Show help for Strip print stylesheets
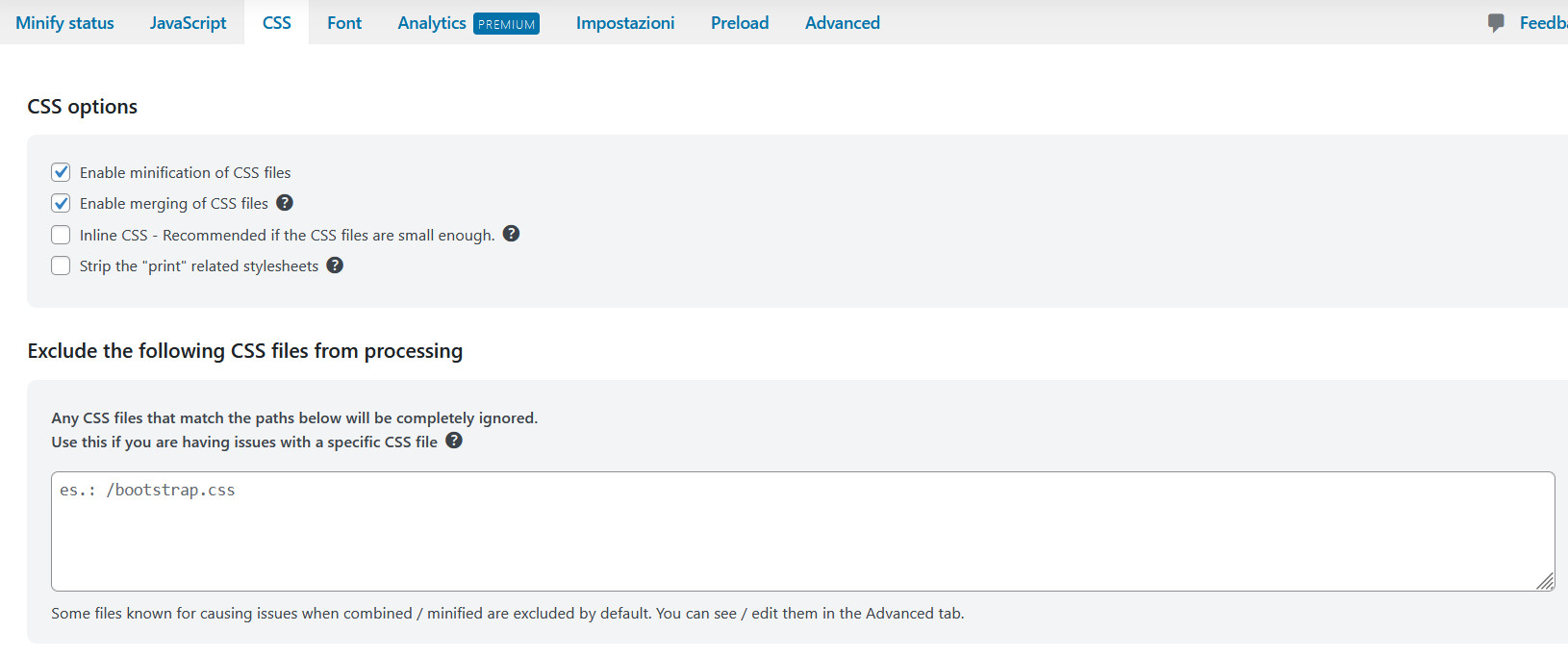The image size is (1568, 657). pyautogui.click(x=335, y=265)
